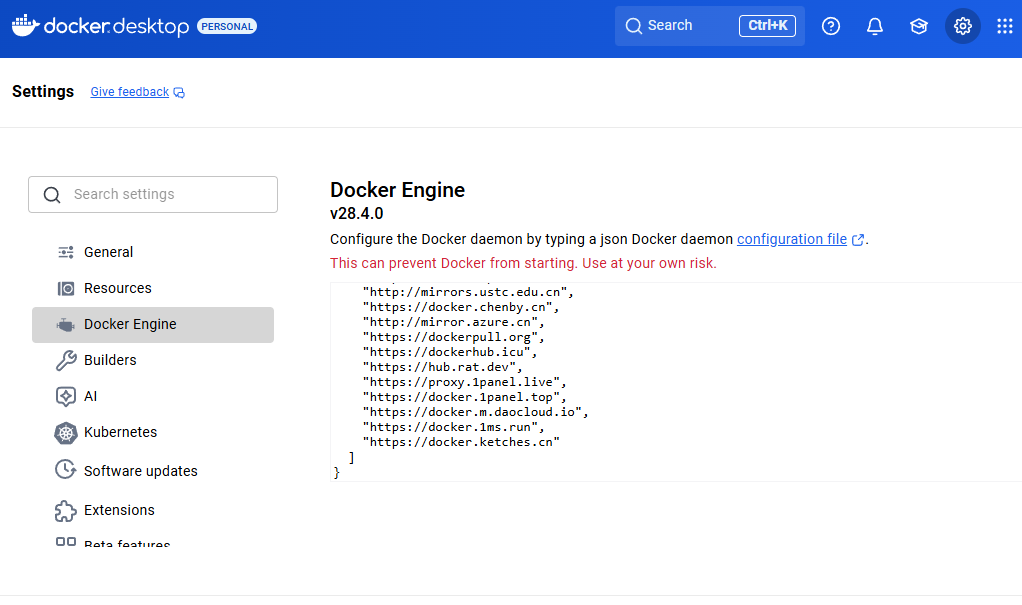Click the proxy.1panel.live line
Screen dimensions: 1022x605
[x=465, y=382]
